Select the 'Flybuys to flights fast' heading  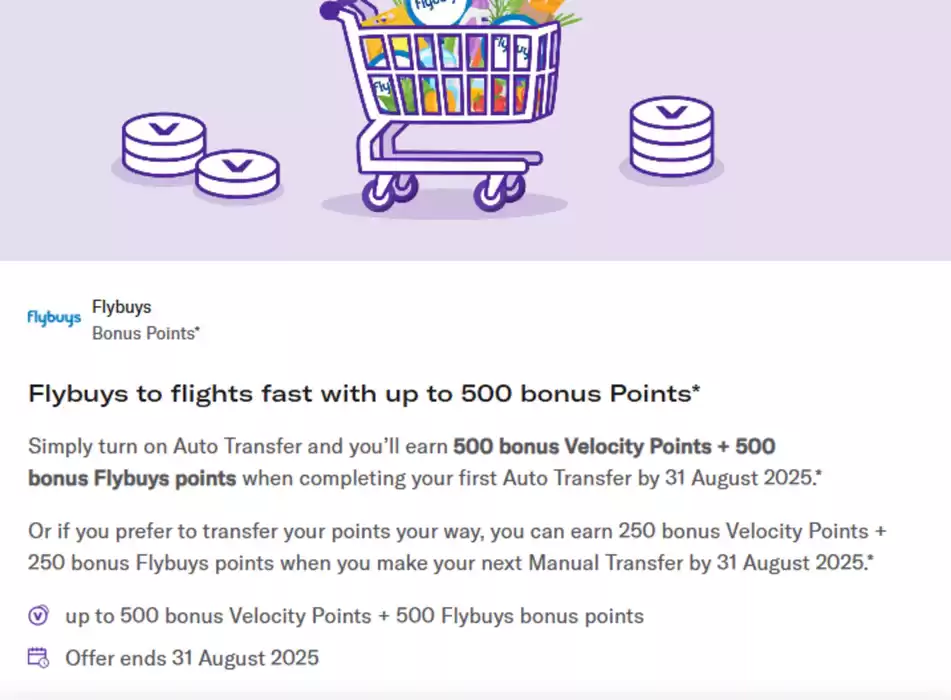(x=364, y=394)
